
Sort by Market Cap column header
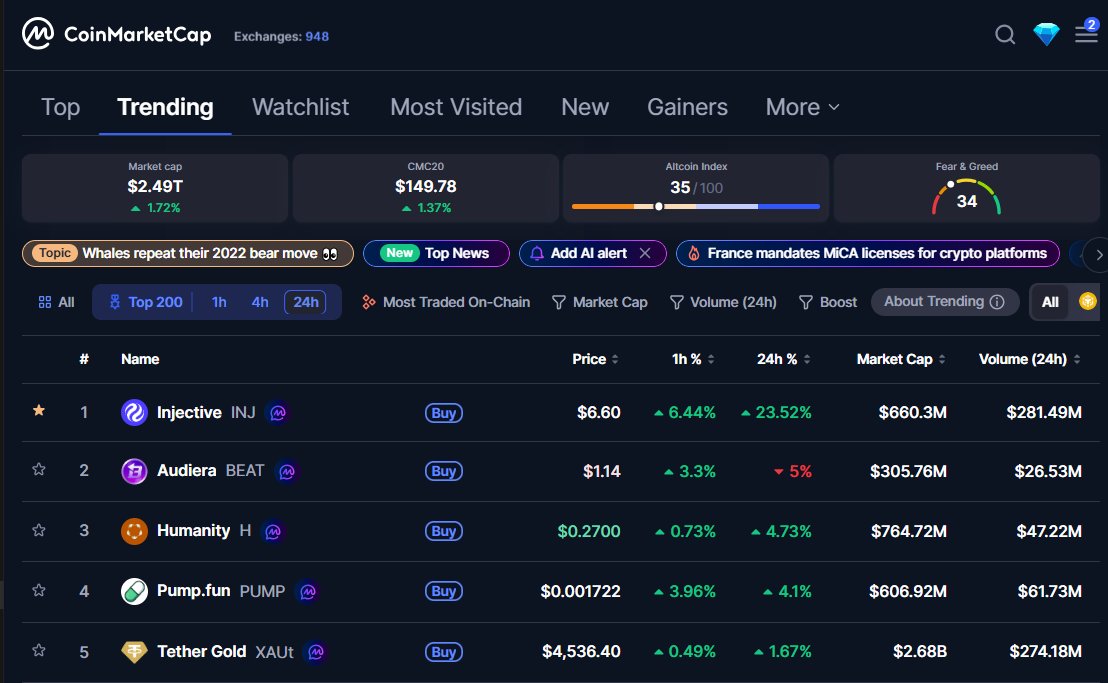(901, 360)
